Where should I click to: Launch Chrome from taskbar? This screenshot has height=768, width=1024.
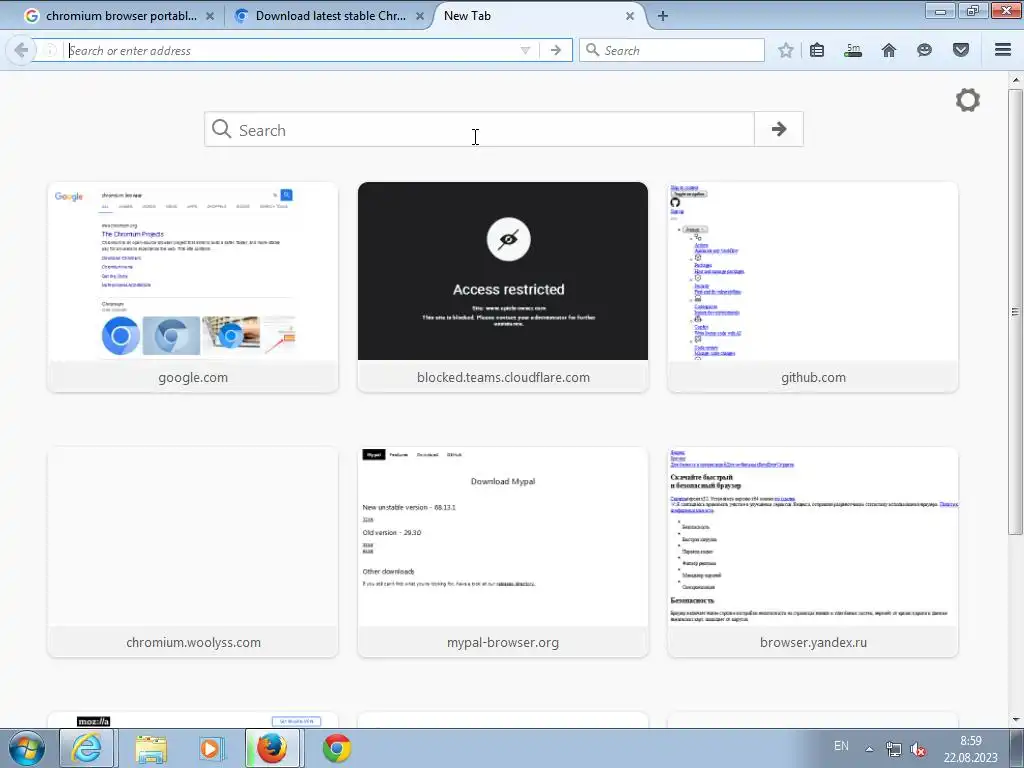click(x=336, y=748)
